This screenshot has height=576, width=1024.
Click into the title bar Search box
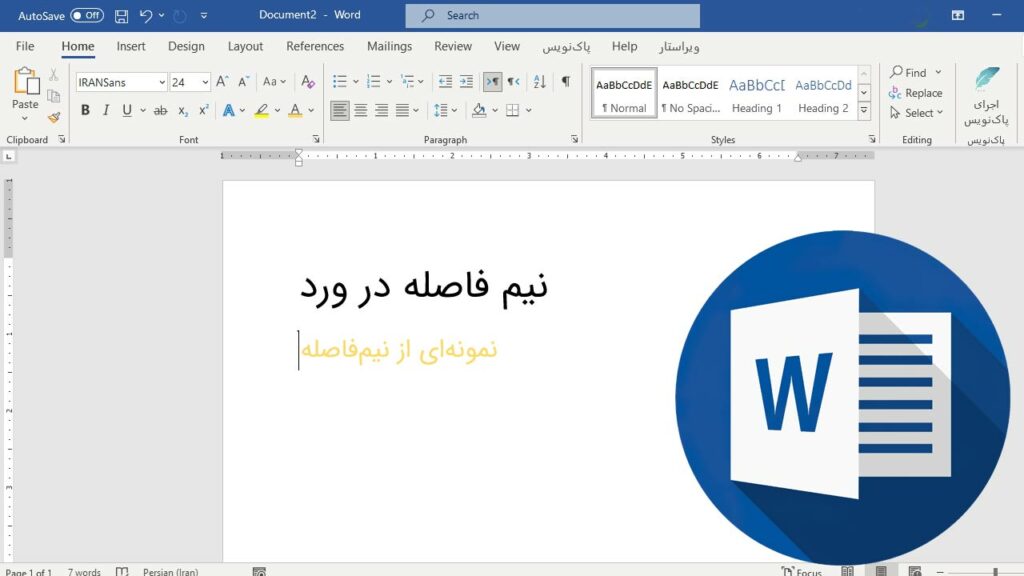(x=552, y=16)
